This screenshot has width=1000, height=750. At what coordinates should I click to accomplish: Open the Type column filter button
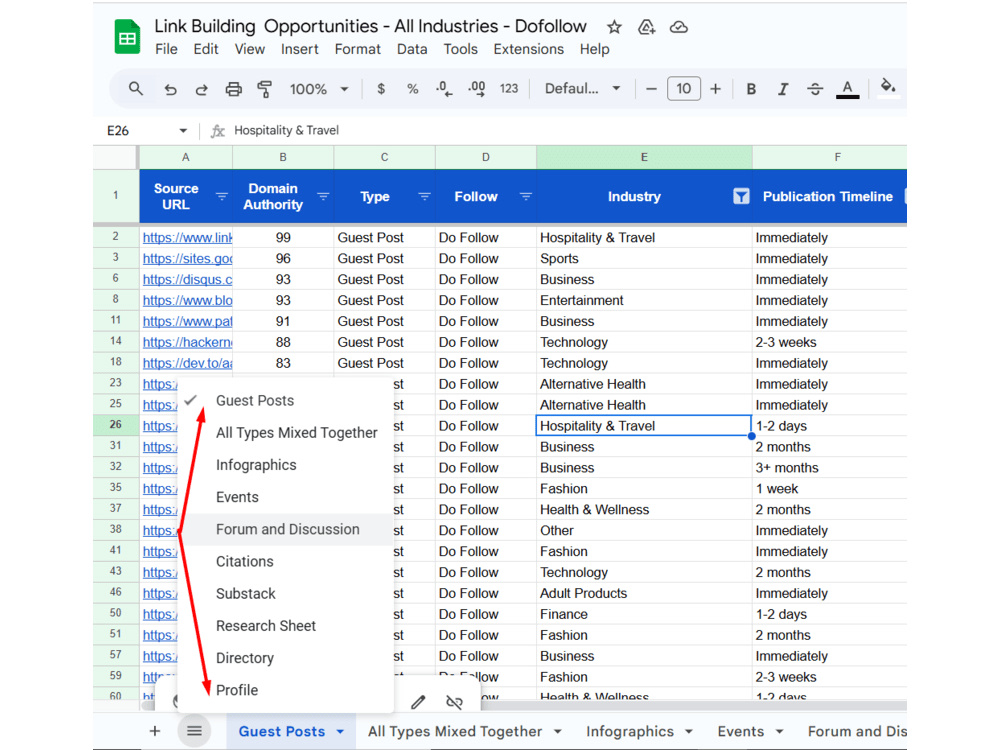tap(424, 196)
